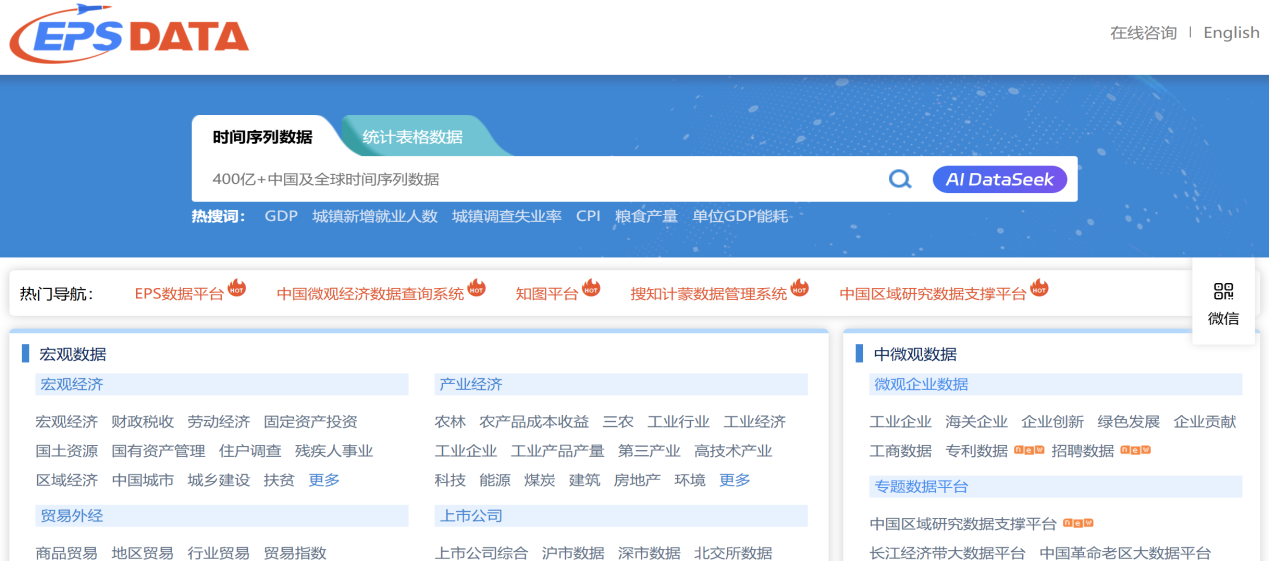Open 高技术产业 database
Image resolution: width=1269 pixels, height=561 pixels.
click(x=733, y=451)
